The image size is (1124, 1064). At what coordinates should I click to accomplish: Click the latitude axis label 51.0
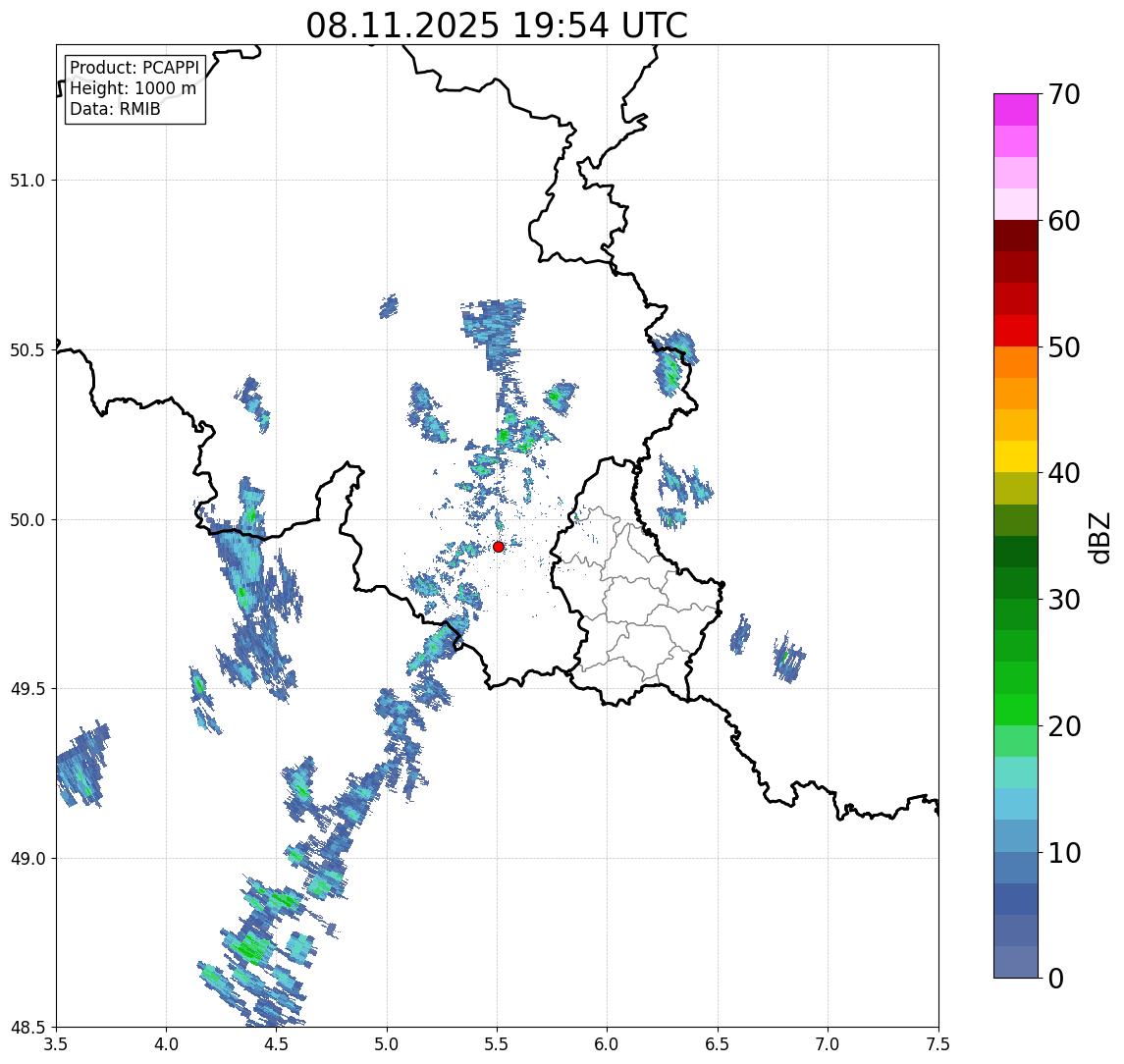pos(27,181)
